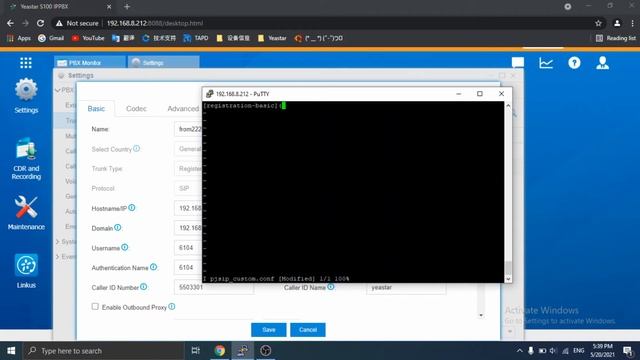This screenshot has width=640, height=360.
Task: Click the Windows search box
Action: pos(104,351)
